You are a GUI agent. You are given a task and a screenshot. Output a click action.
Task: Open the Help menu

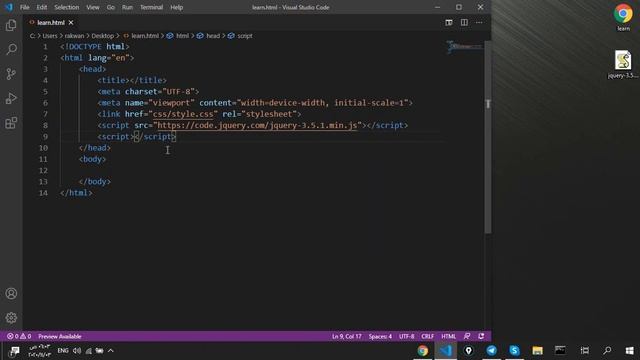tap(176, 7)
